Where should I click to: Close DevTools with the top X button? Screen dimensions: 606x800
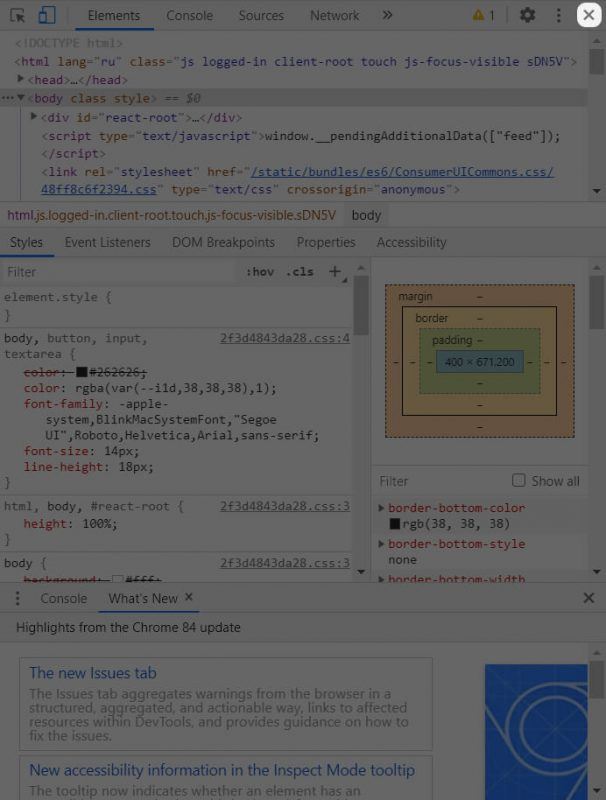[x=589, y=15]
